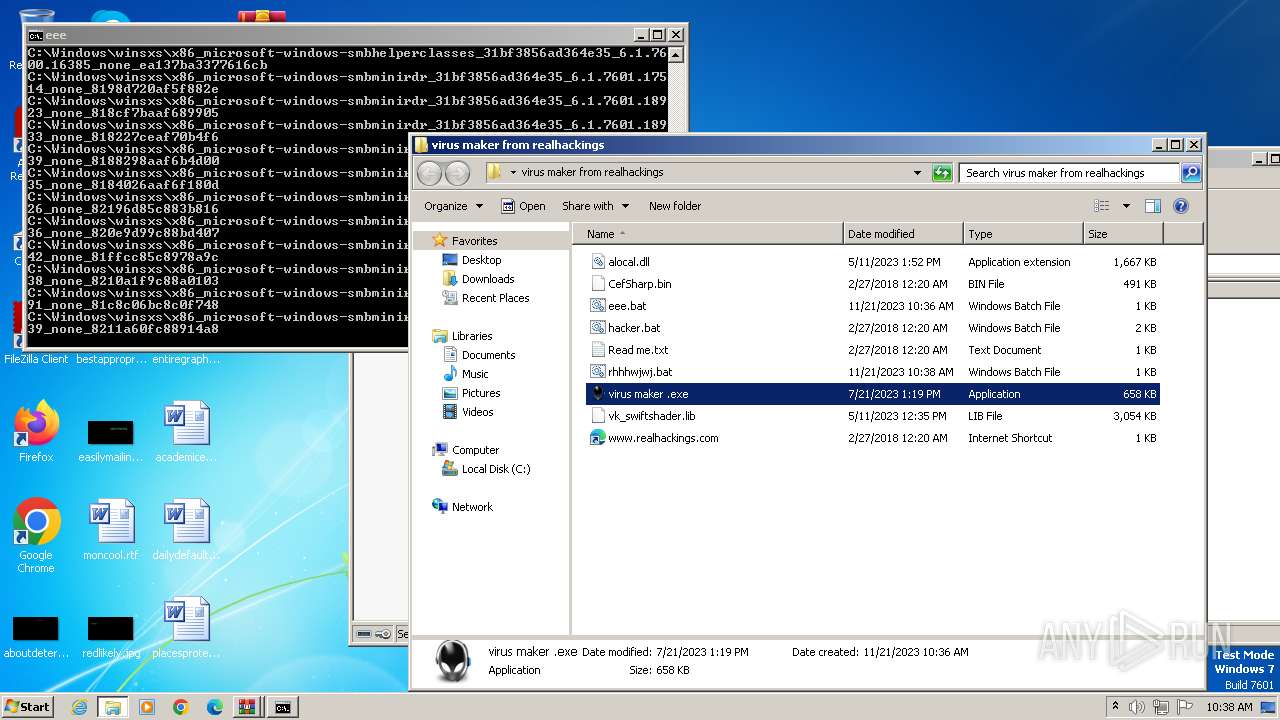
Task: Create a New folder from toolbar
Action: click(x=675, y=206)
